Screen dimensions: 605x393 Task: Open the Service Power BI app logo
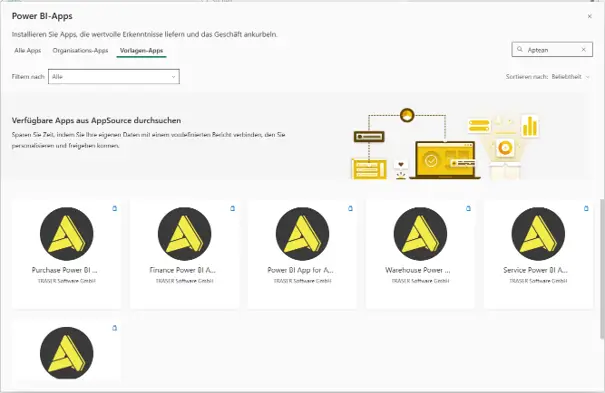tap(538, 234)
